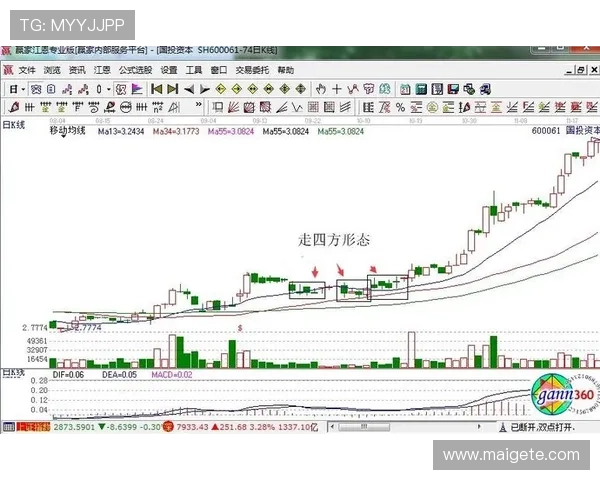Click the red floppy disk save icon
The width and height of the screenshot is (600, 480).
pyautogui.click(x=453, y=90)
